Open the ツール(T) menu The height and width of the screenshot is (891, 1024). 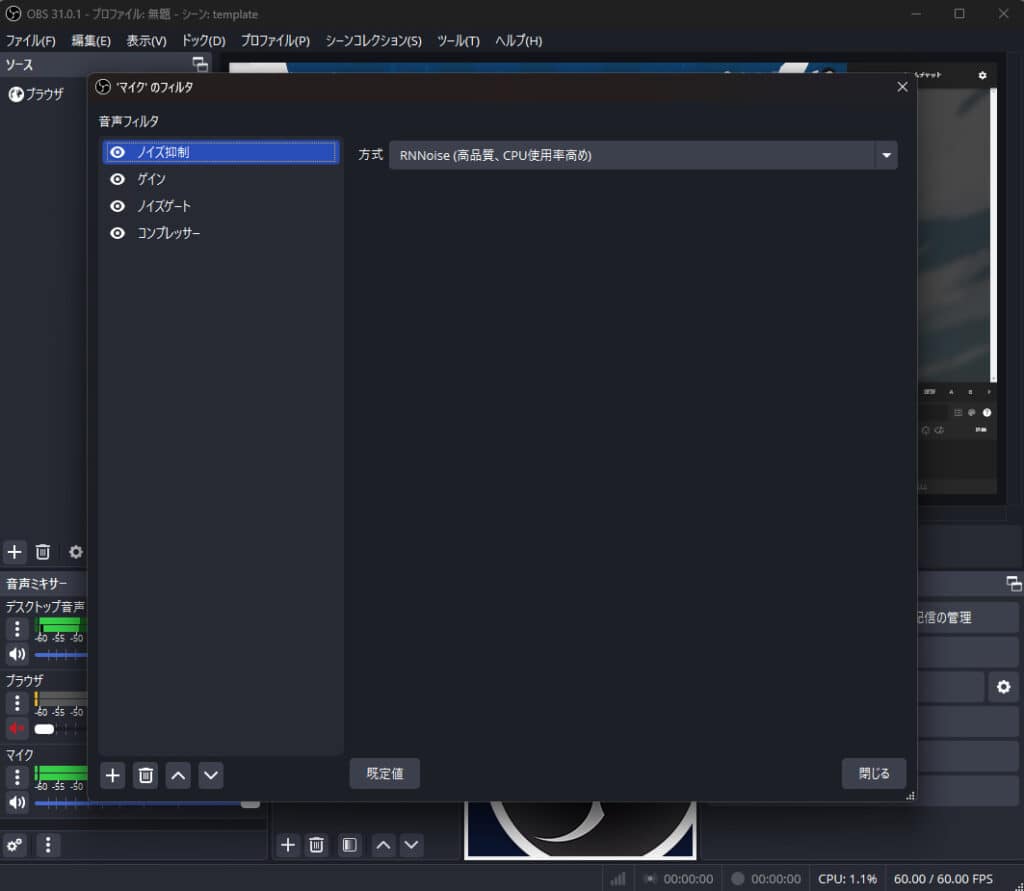[458, 41]
